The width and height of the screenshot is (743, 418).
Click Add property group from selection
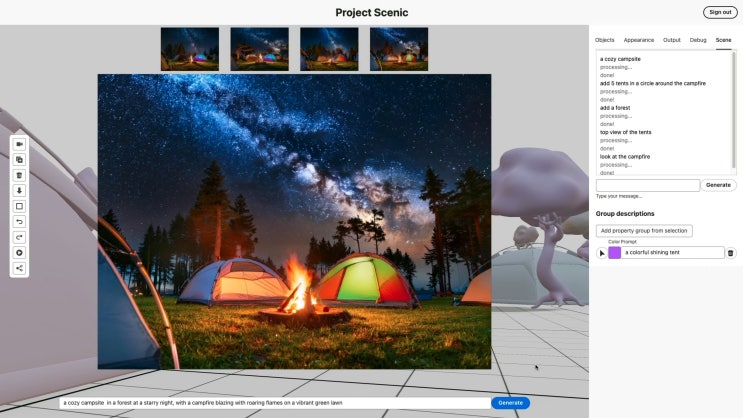coord(644,231)
